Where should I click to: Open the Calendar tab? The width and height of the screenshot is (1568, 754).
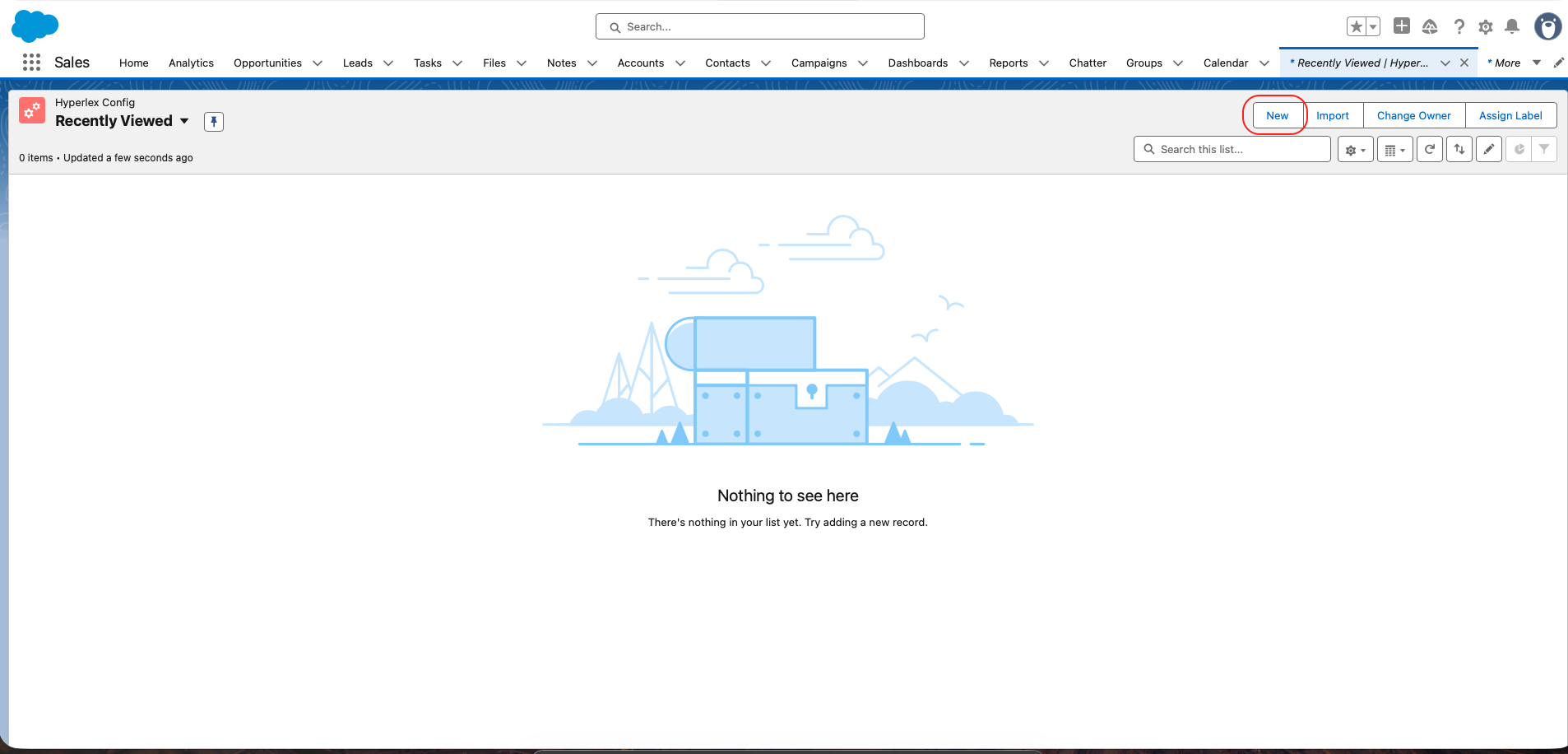[x=1226, y=63]
